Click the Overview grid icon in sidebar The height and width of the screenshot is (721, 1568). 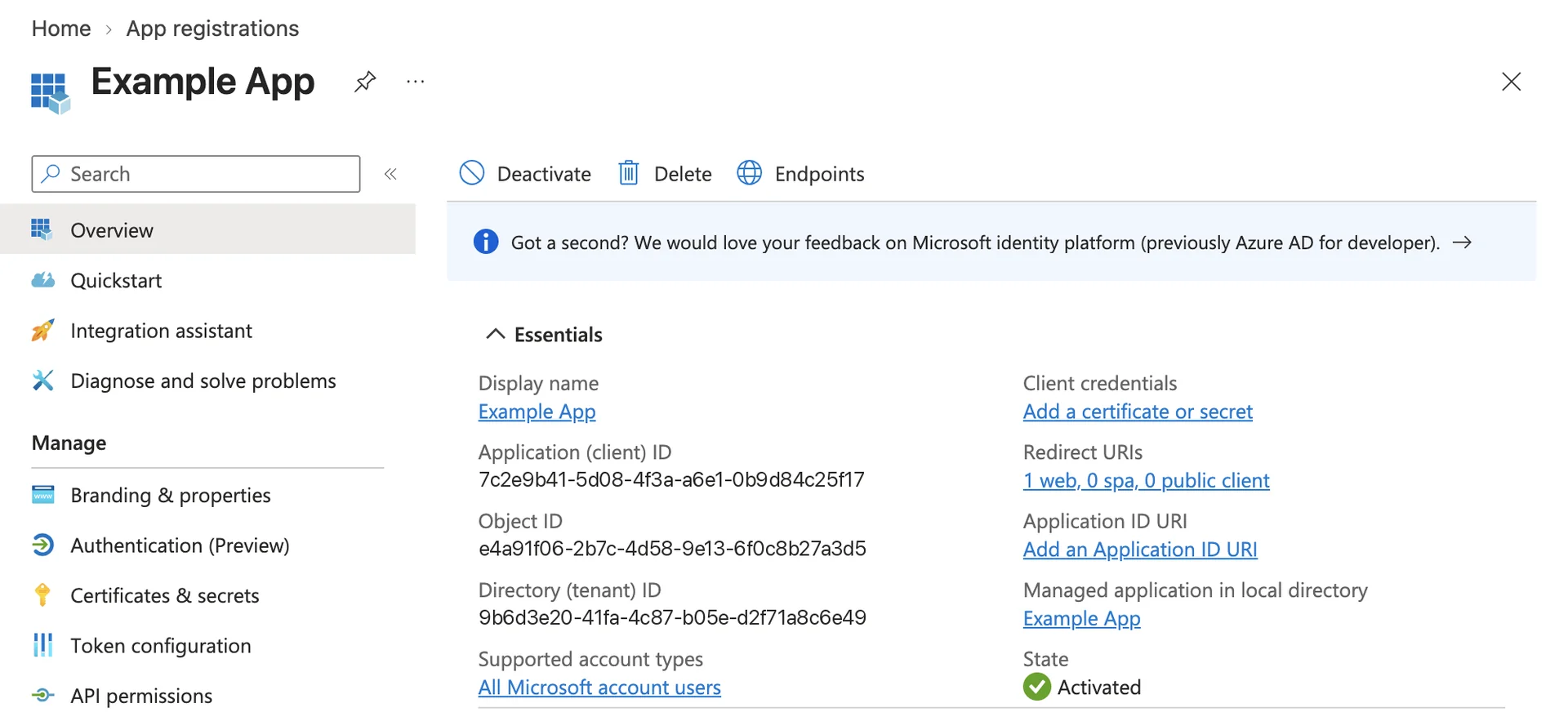(x=42, y=229)
